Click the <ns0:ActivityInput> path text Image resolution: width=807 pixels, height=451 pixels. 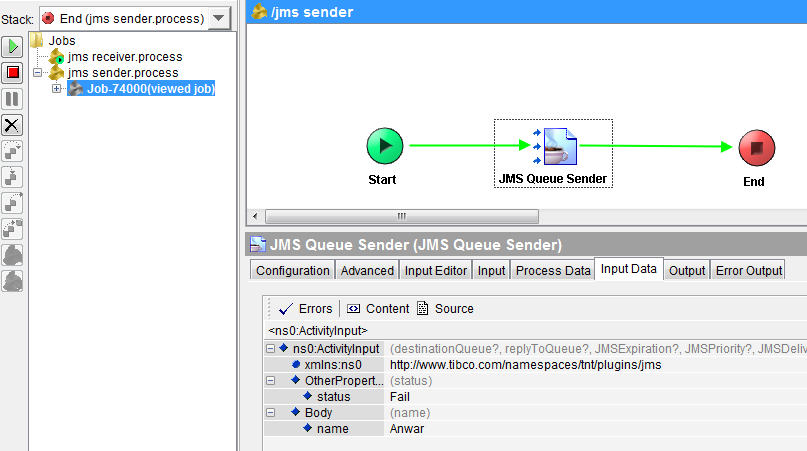pyautogui.click(x=318, y=331)
